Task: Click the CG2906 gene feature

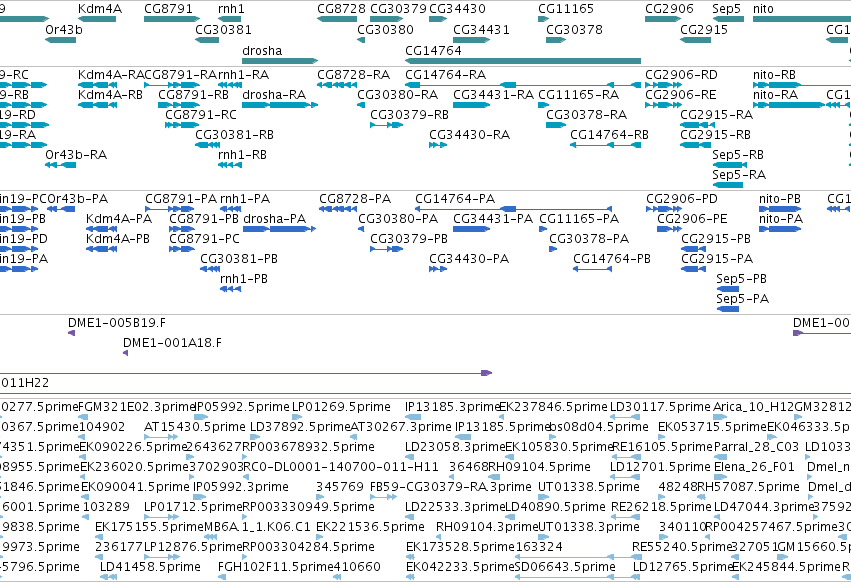Action: pos(663,19)
